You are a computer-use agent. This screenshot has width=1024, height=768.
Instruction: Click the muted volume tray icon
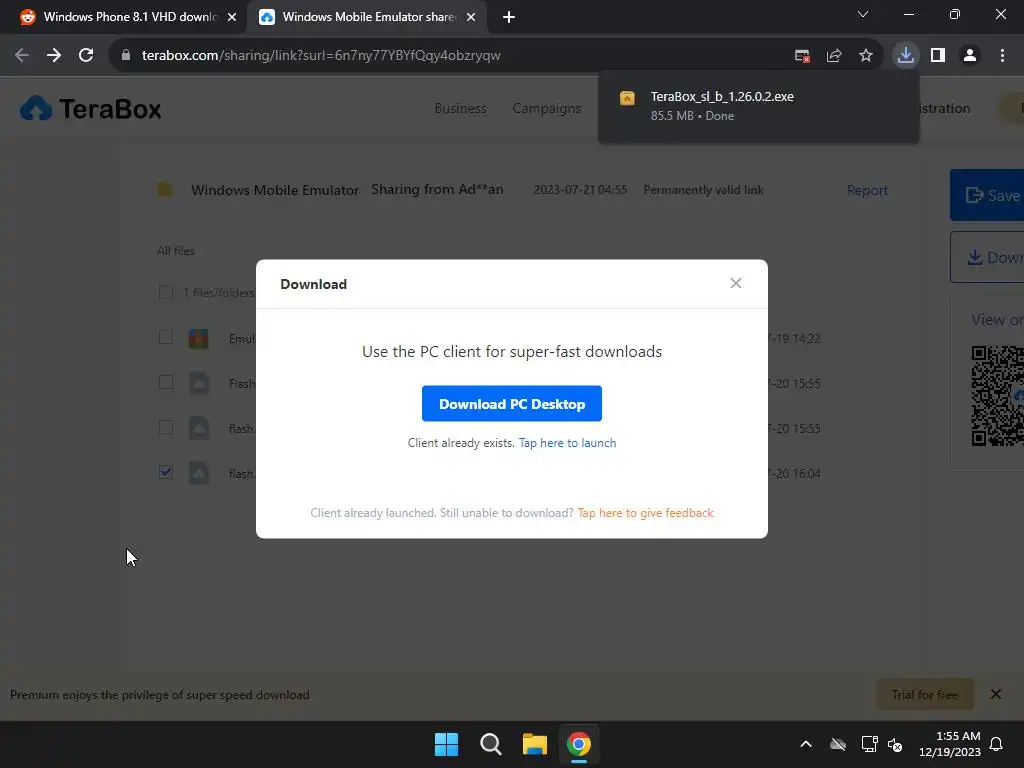pyautogui.click(x=895, y=744)
